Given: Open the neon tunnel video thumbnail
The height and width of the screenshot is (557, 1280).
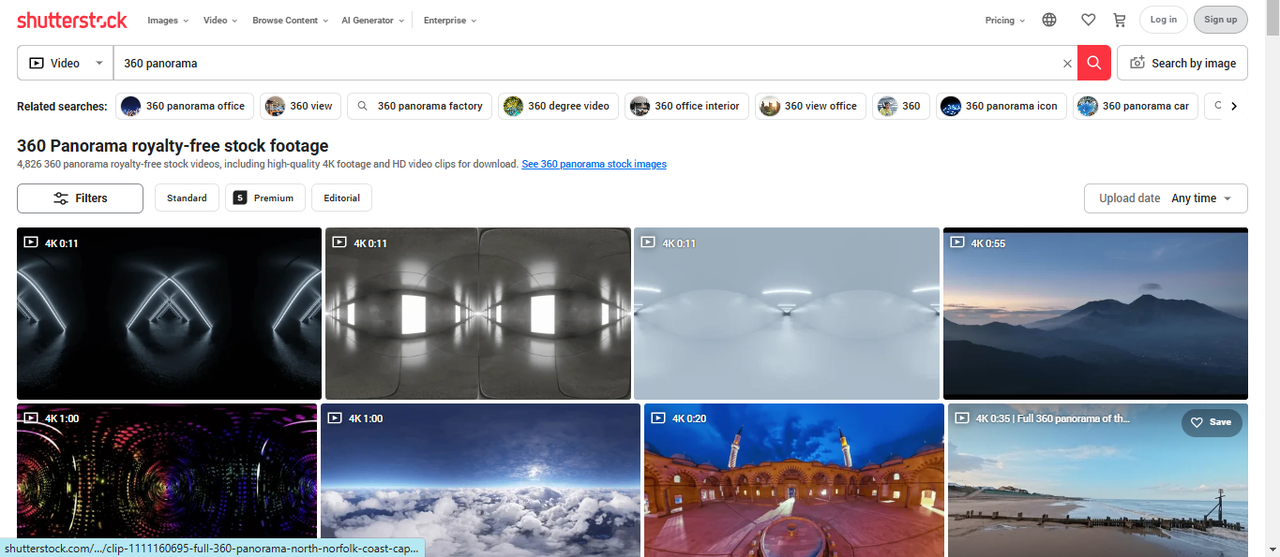Looking at the screenshot, I should pyautogui.click(x=169, y=313).
